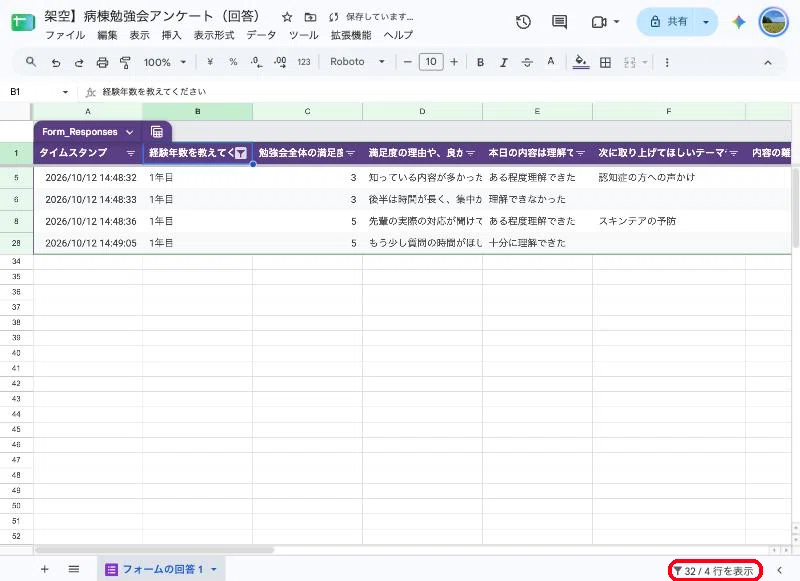Open the active filter on 経験年数 column
The width and height of the screenshot is (800, 581).
click(x=241, y=153)
